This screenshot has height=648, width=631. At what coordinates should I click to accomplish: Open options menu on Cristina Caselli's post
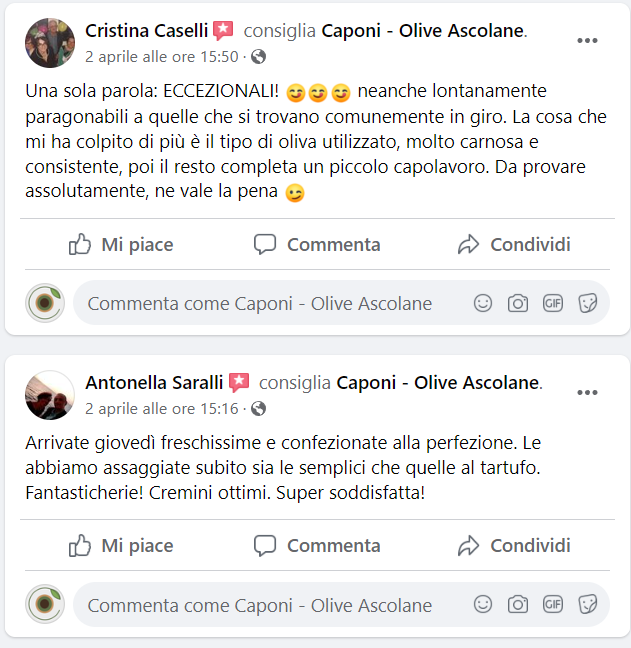tap(587, 40)
